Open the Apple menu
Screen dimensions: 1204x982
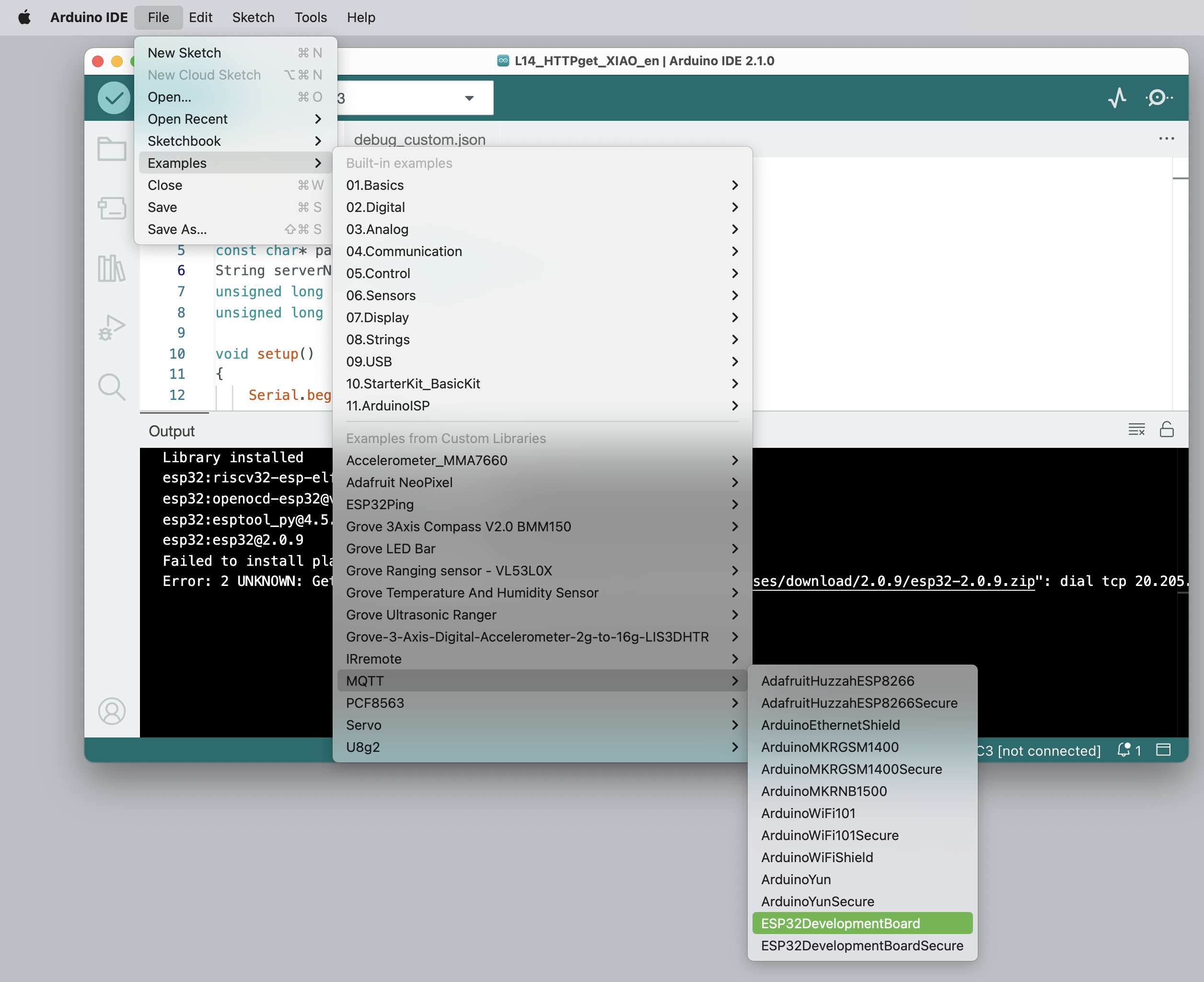24,18
